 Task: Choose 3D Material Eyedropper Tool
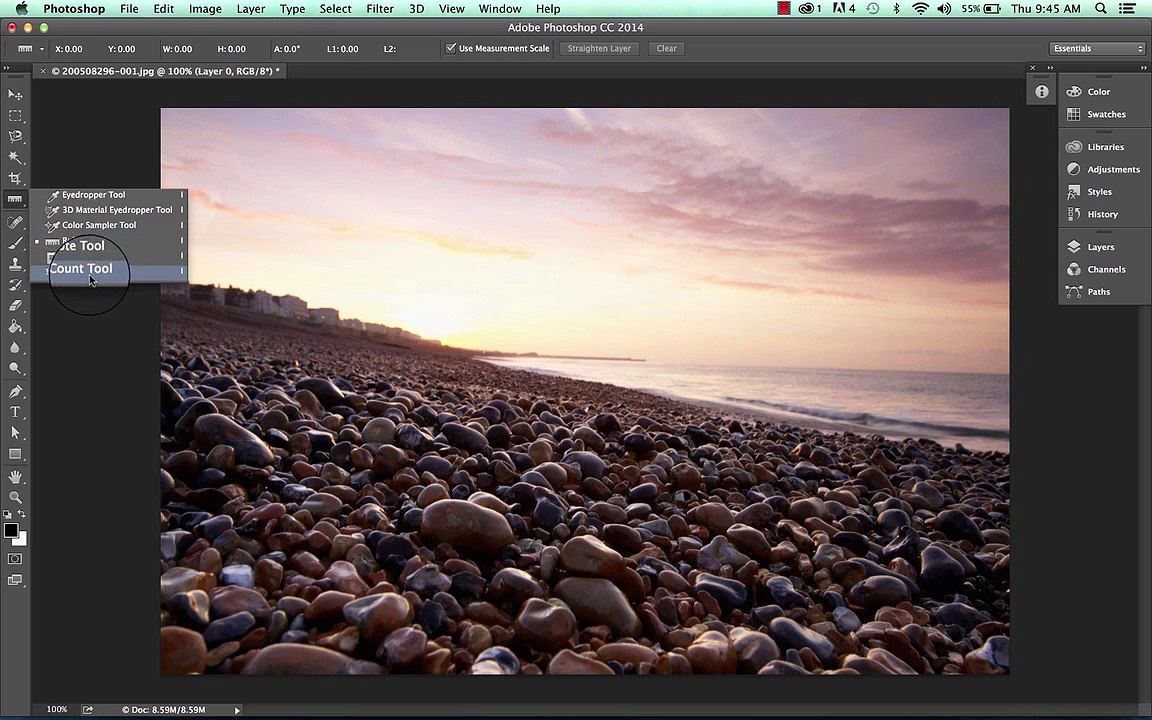109,210
